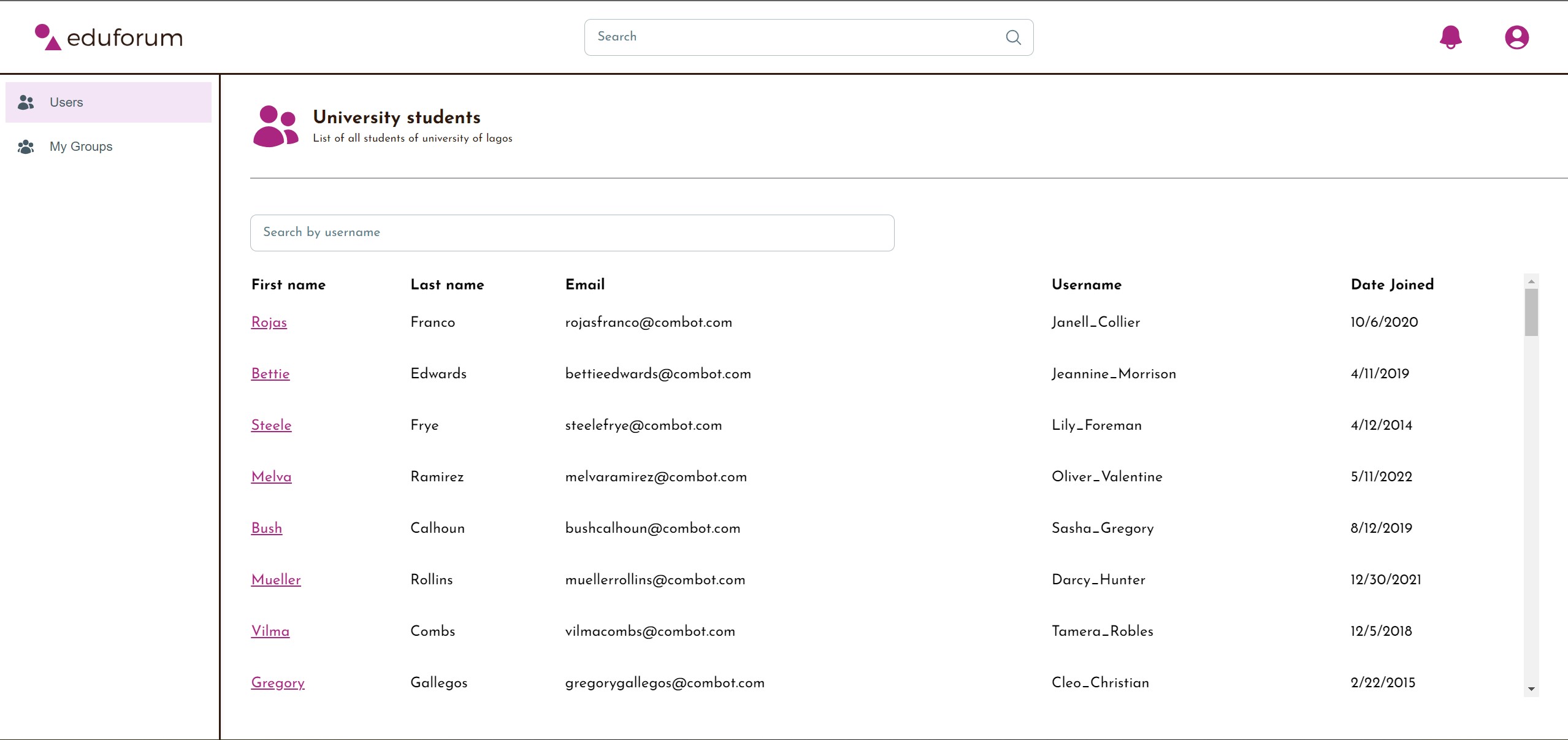
Task: Open Steele student profile link
Action: 271,425
